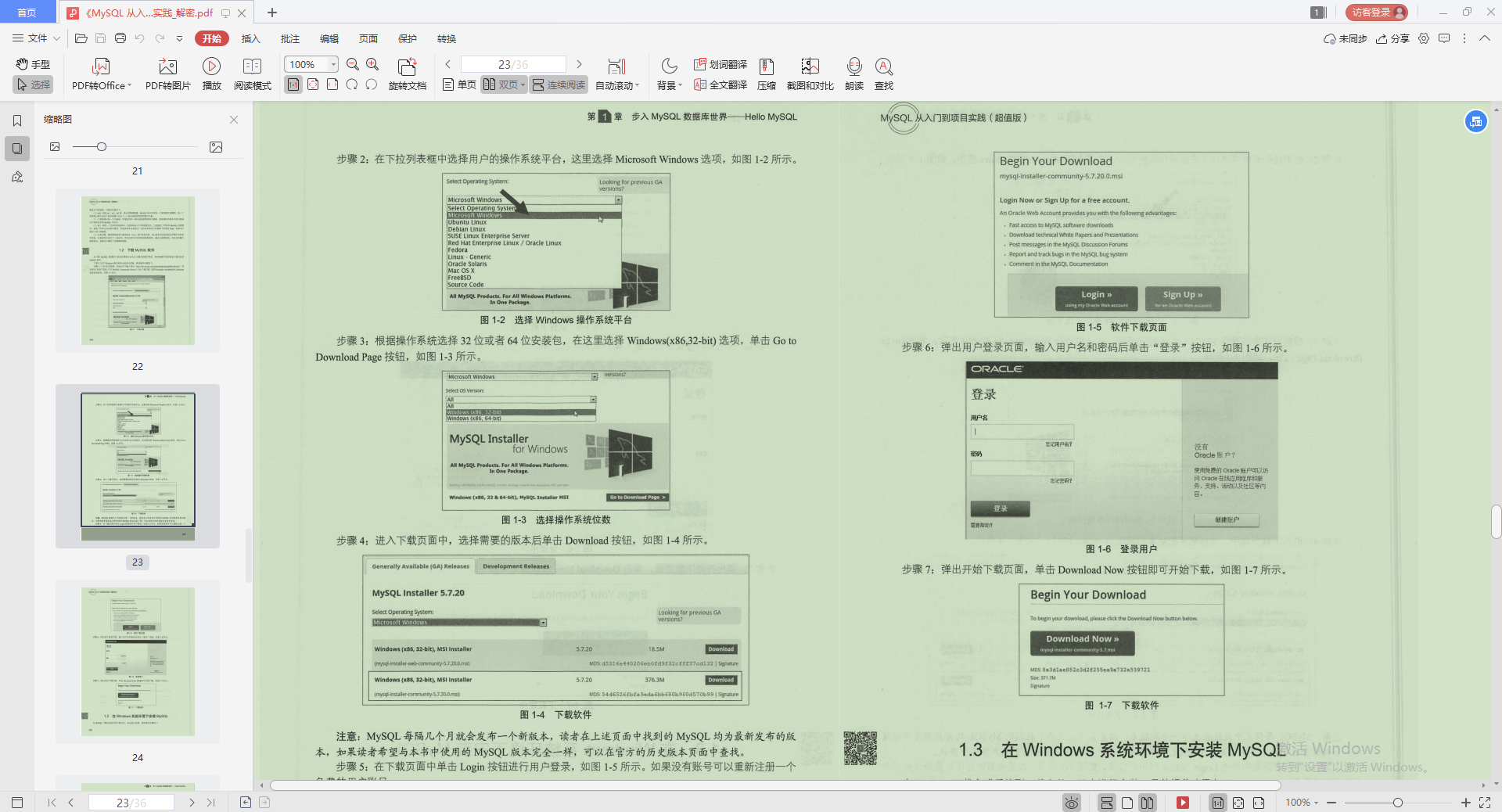The width and height of the screenshot is (1502, 812).
Task: Select page 24 thumbnail
Action: (138, 661)
